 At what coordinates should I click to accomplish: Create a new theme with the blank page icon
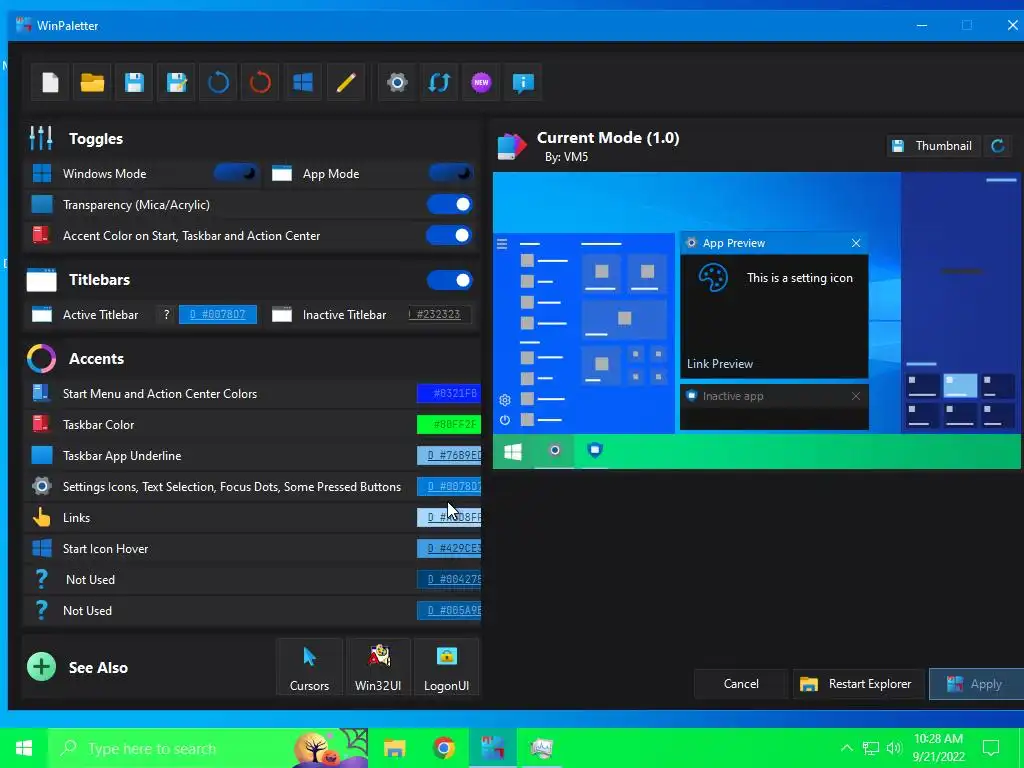tap(50, 82)
